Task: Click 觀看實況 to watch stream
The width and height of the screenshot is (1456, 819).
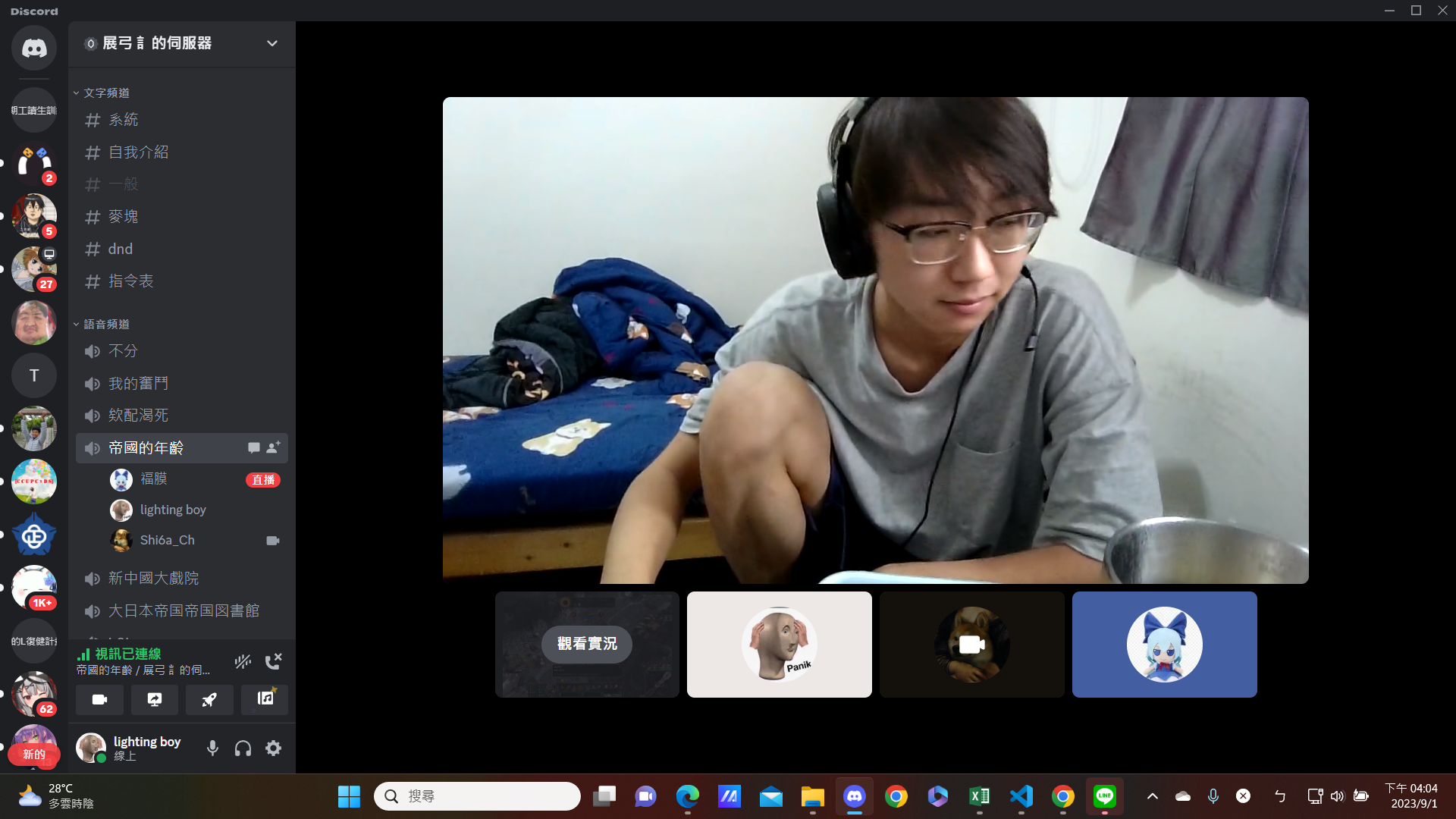Action: pos(587,644)
